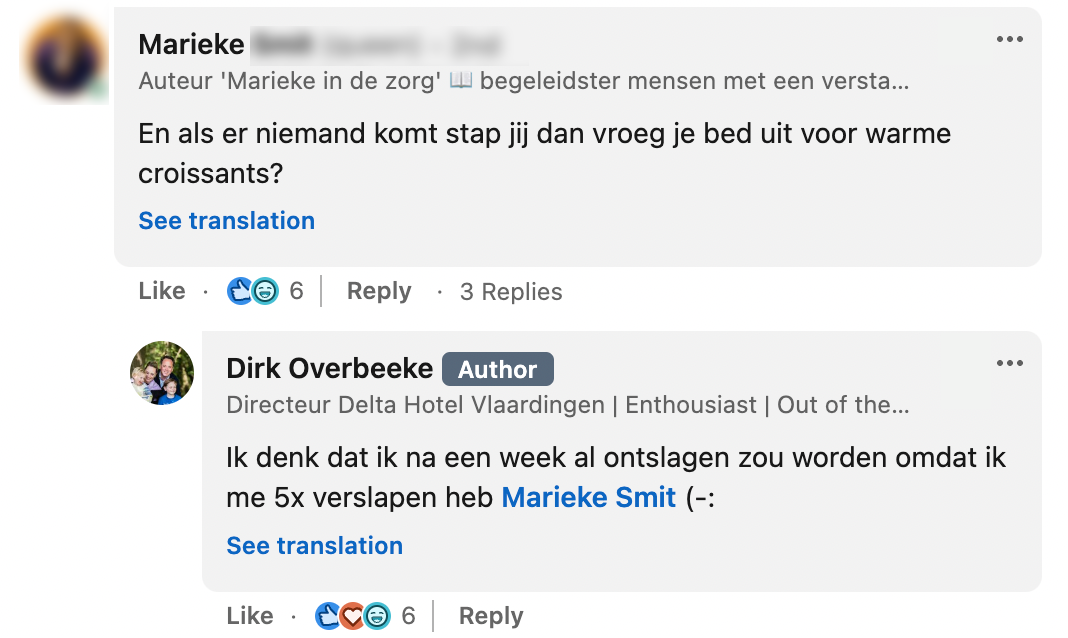
Task: Open the Marieke Smit mention link
Action: [x=588, y=497]
